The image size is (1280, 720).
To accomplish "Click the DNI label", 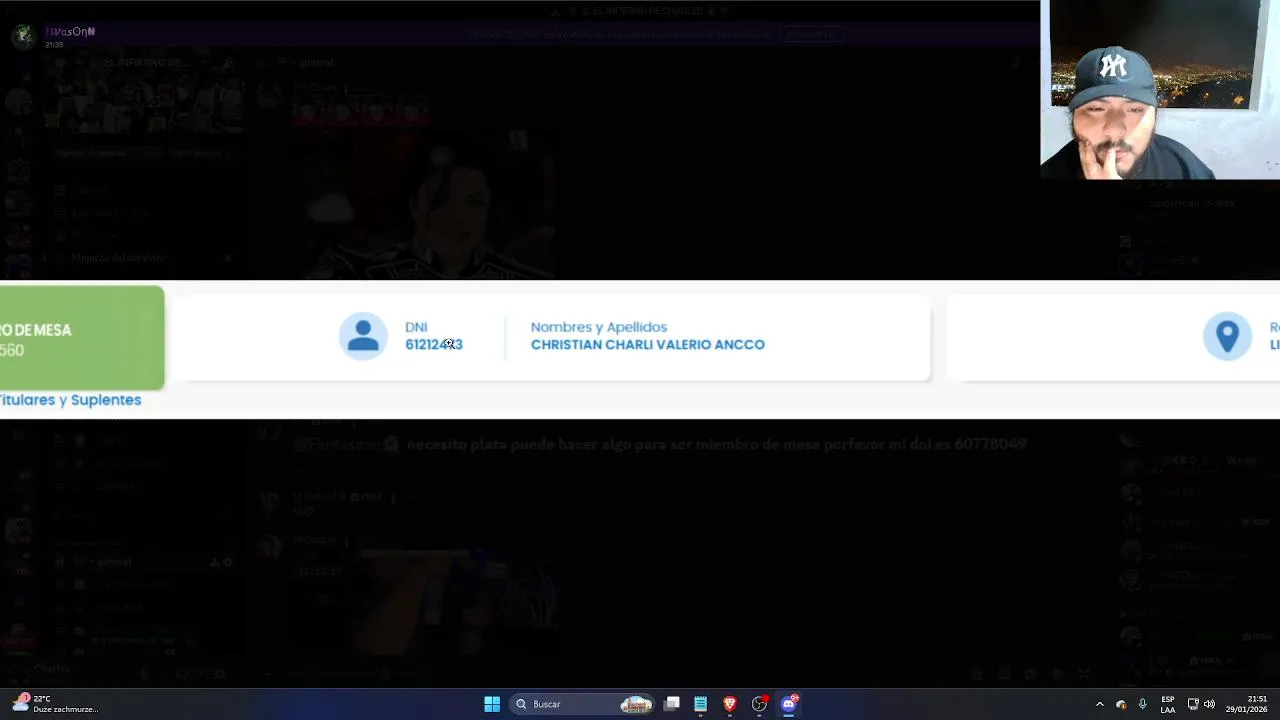I will point(416,327).
